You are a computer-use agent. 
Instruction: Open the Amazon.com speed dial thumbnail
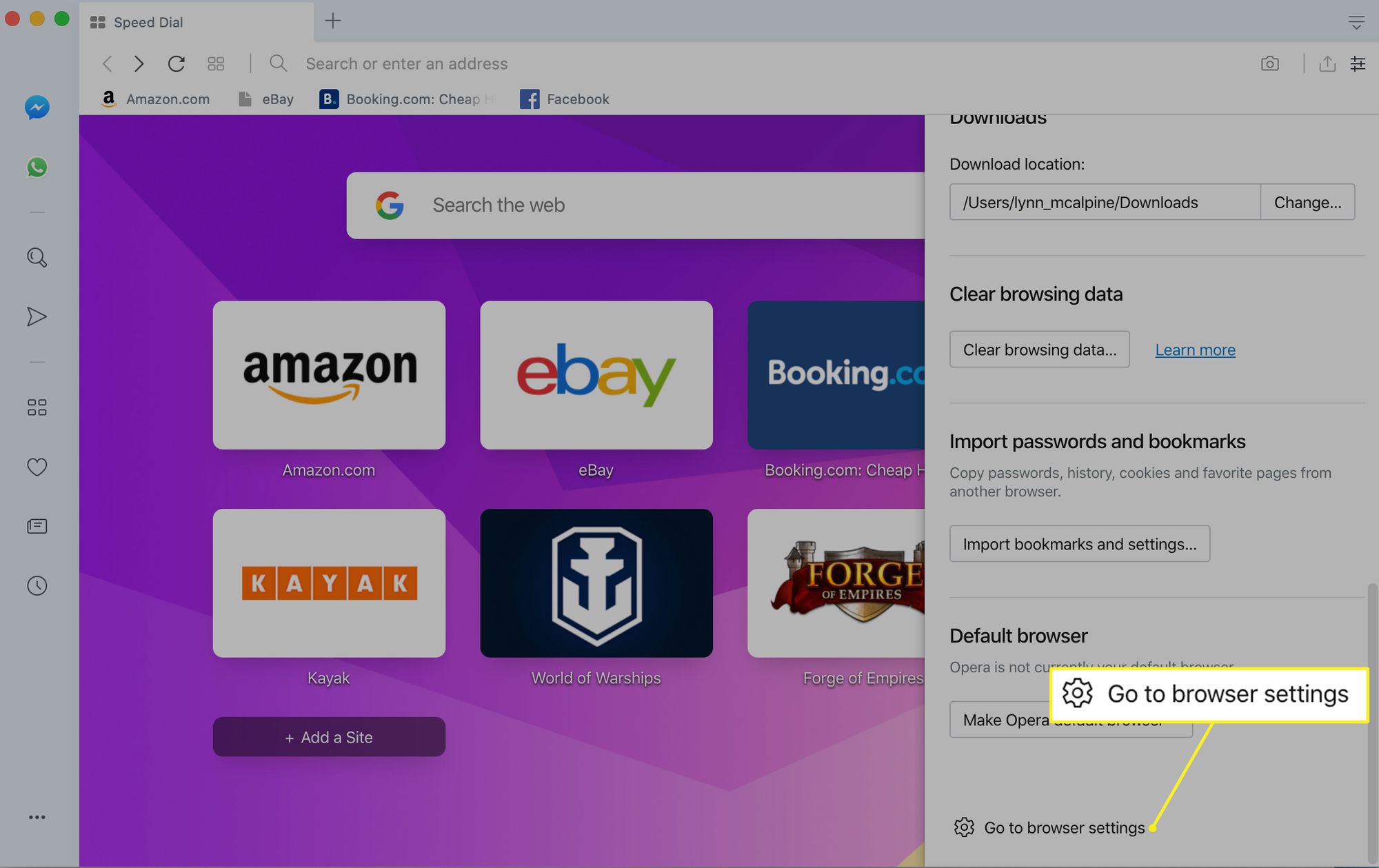click(329, 374)
